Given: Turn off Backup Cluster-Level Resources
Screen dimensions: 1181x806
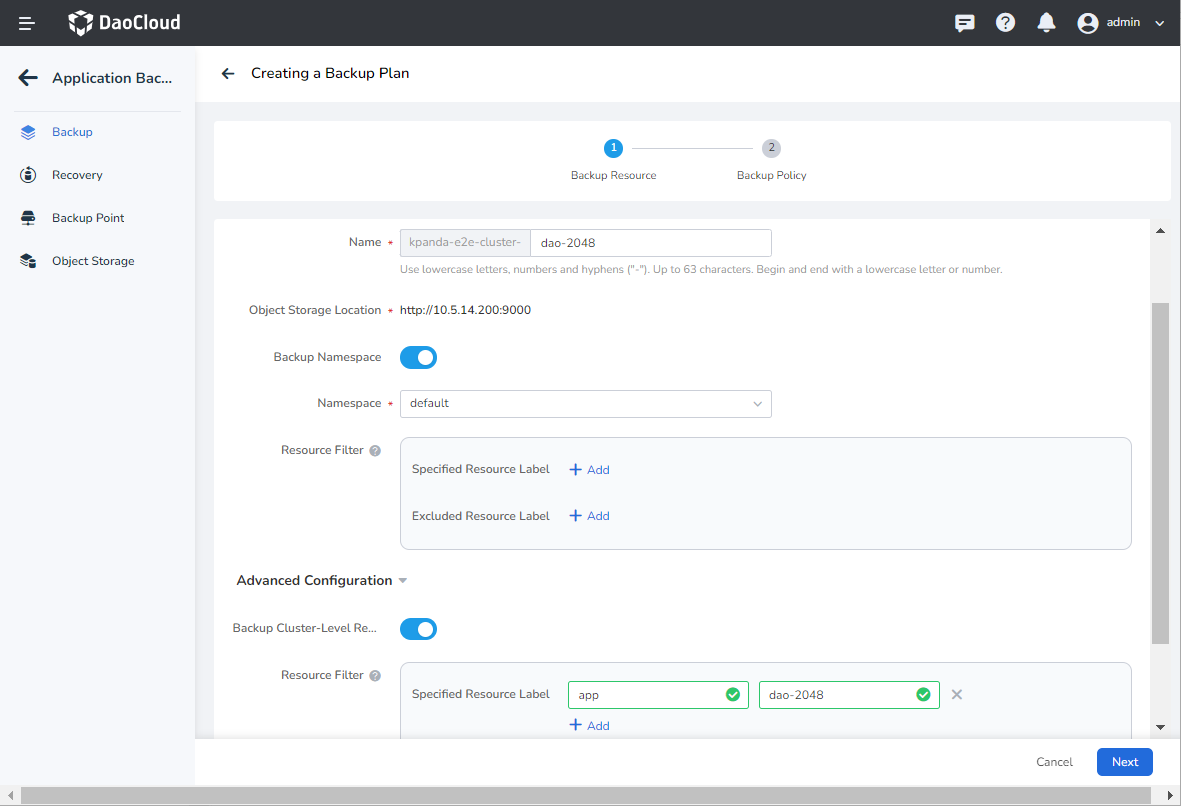Looking at the screenshot, I should 418,629.
